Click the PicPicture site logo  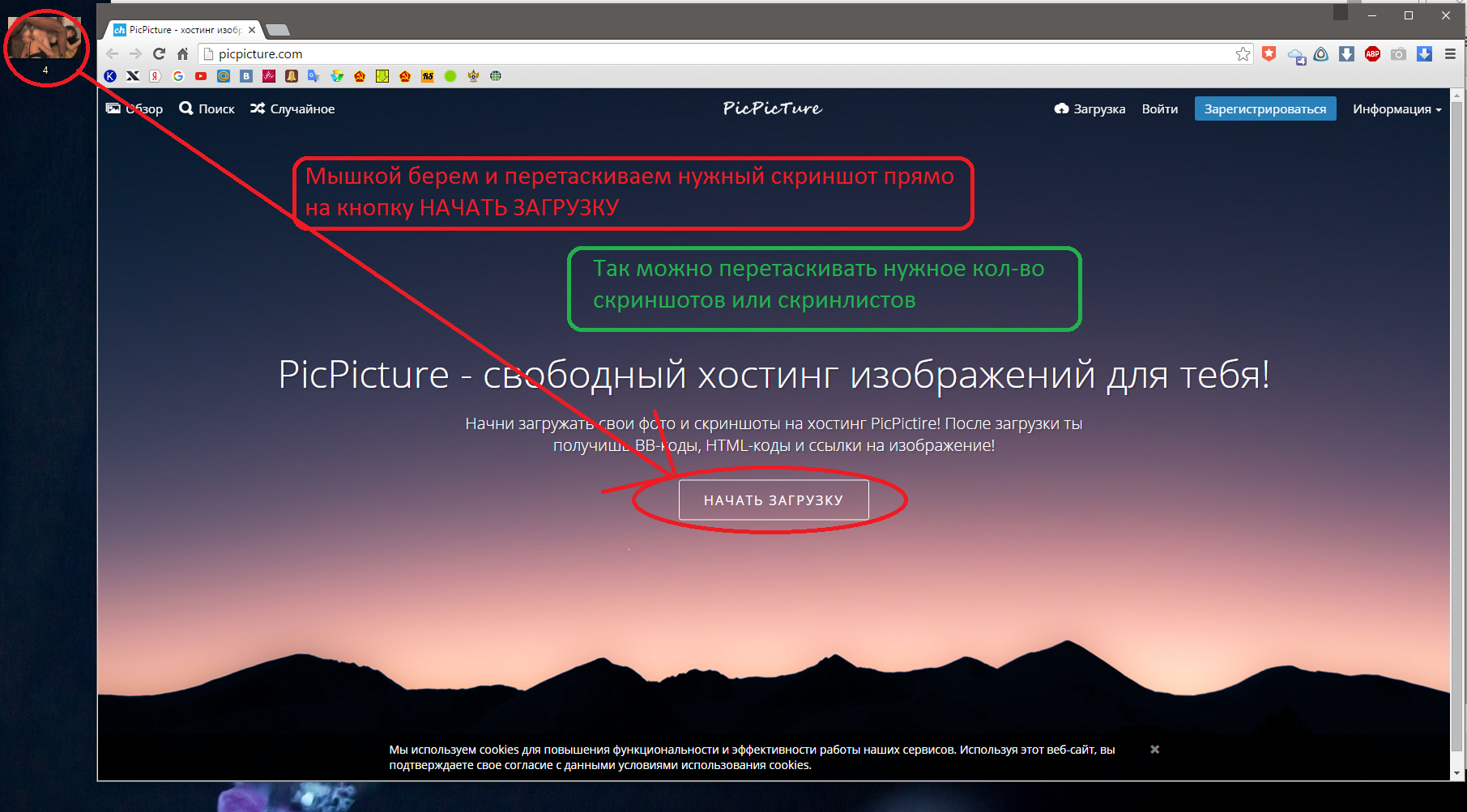pyautogui.click(x=773, y=108)
